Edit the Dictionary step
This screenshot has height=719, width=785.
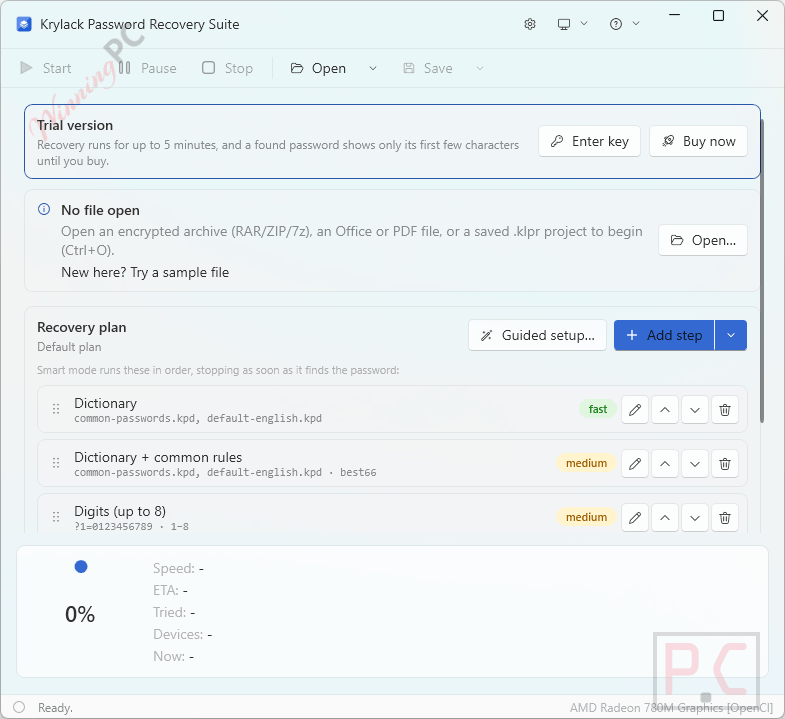635,410
